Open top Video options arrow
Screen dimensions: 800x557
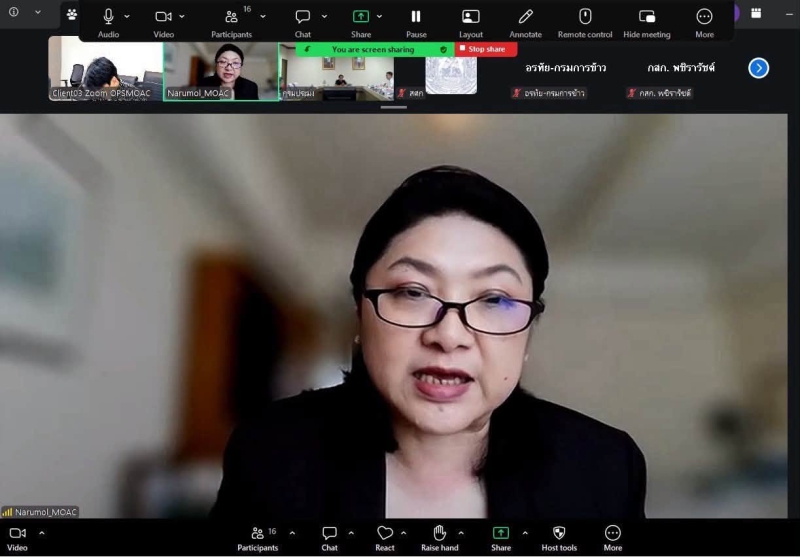coord(182,17)
